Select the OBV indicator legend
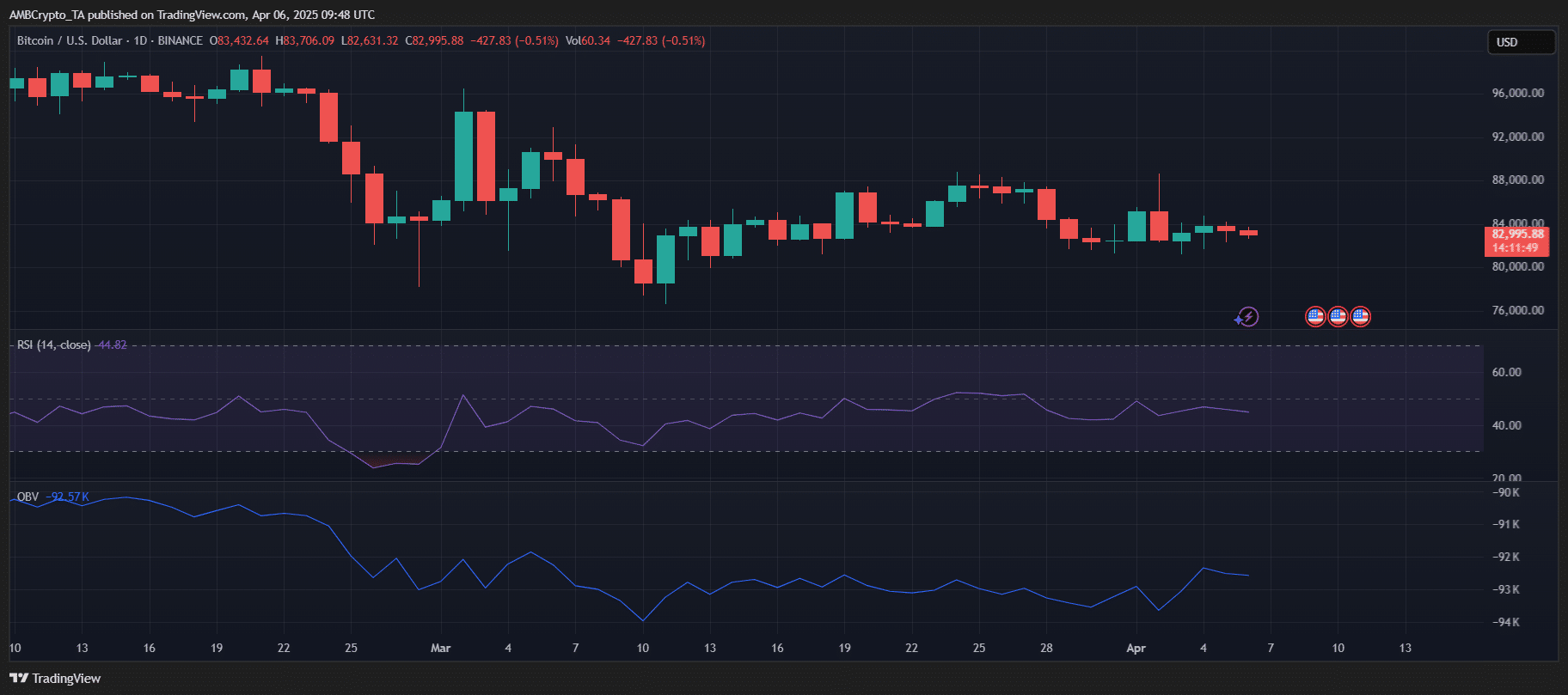Screen dimensions: 1568x695 [28, 497]
